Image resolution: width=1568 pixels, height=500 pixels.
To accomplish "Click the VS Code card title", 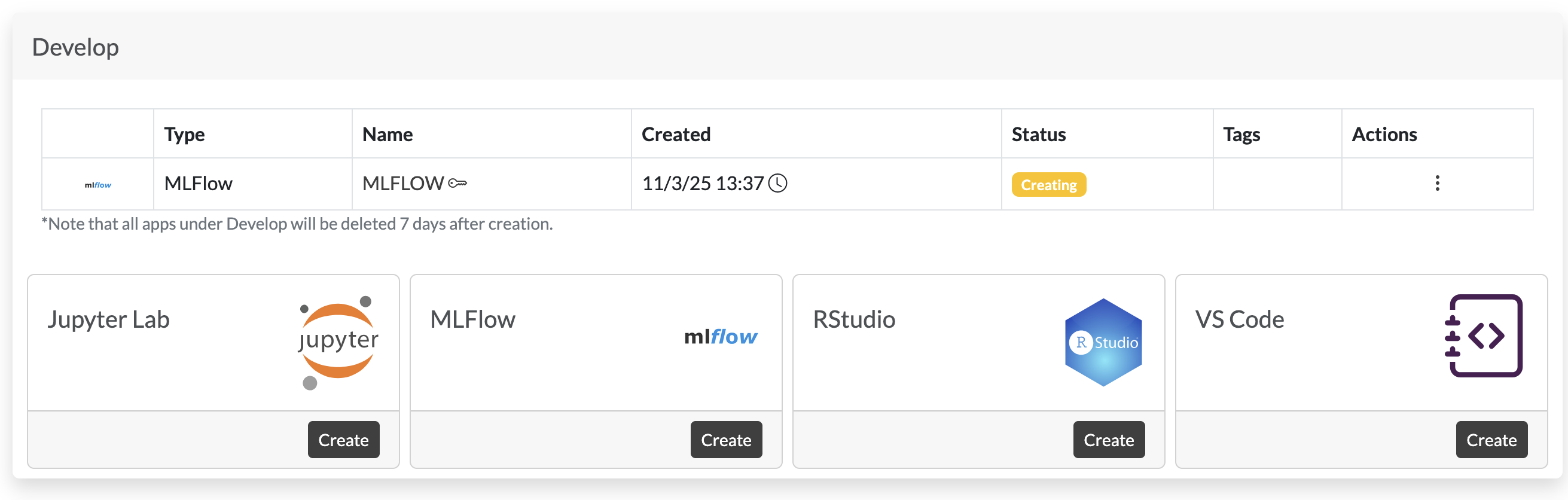I will pyautogui.click(x=1239, y=319).
